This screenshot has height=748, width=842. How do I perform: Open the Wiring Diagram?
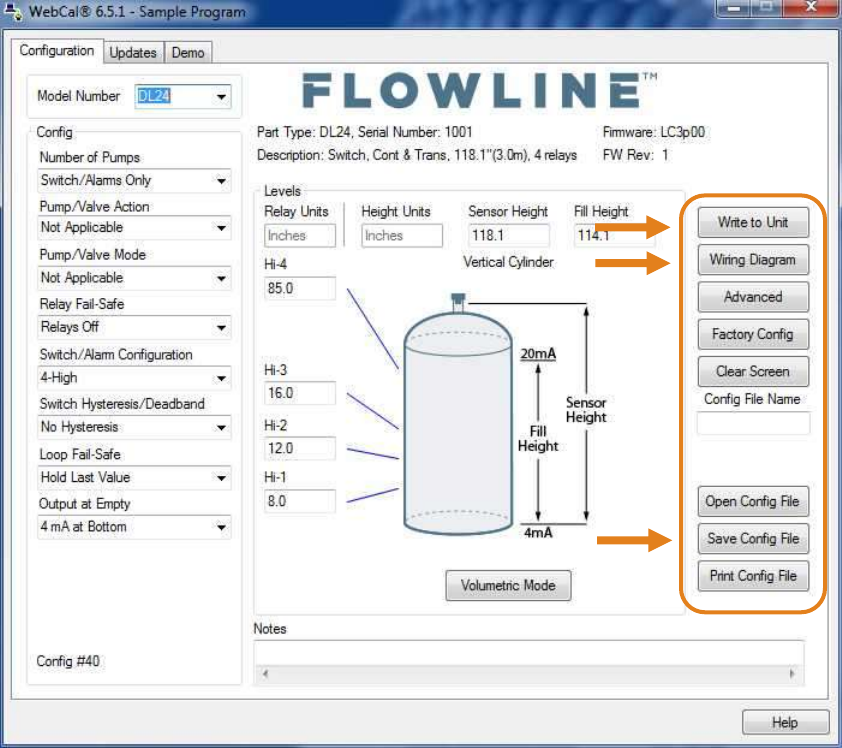(x=753, y=260)
